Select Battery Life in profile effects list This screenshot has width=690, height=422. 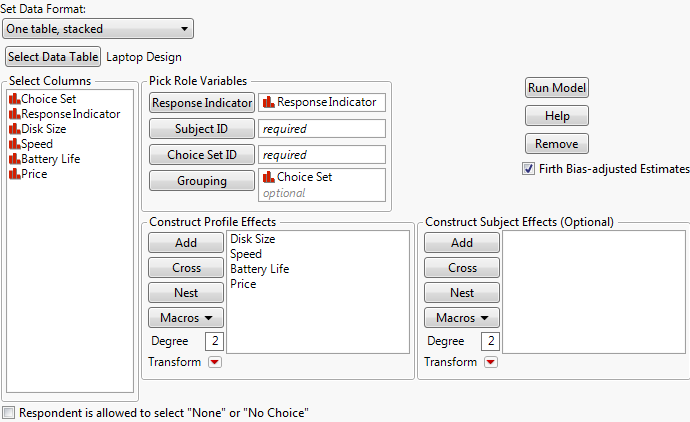click(x=257, y=269)
